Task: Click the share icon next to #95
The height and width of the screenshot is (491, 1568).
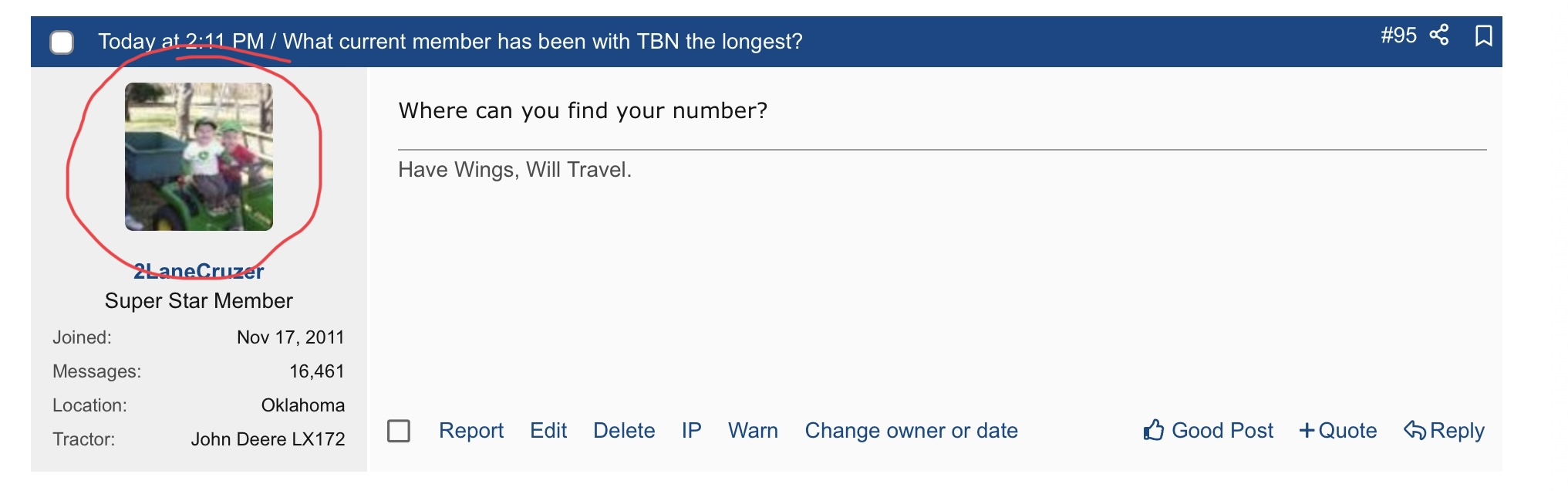Action: point(1439,35)
